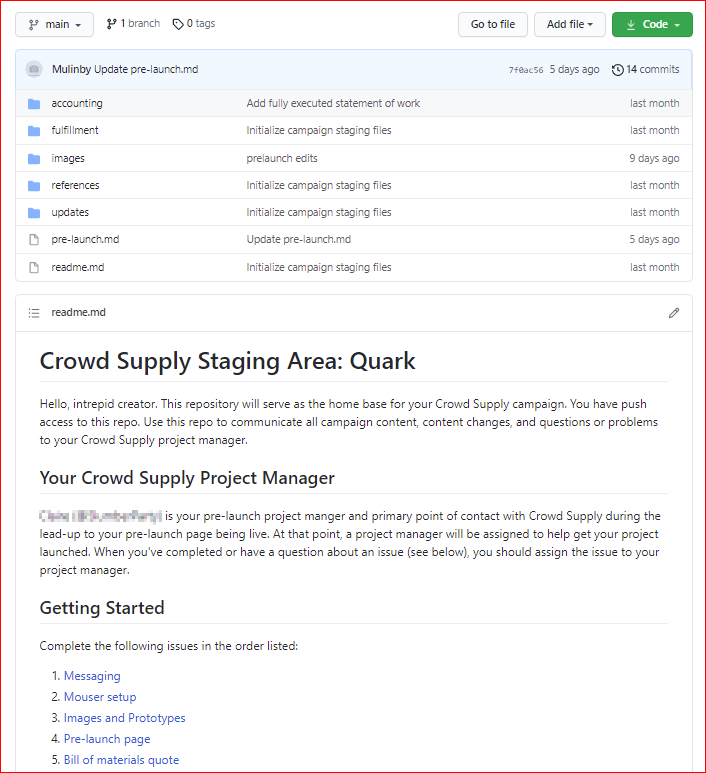Open the updates row's Initialize campaign staging files commit

[319, 212]
